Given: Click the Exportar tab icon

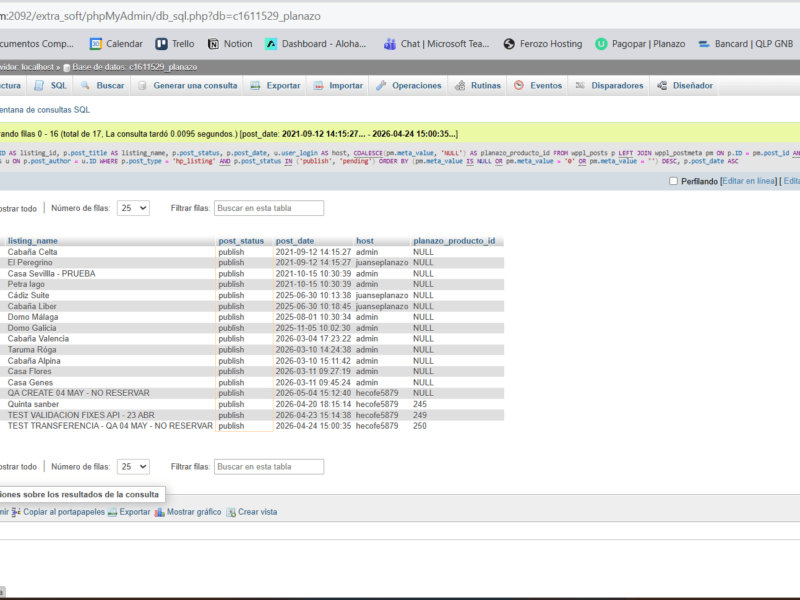Looking at the screenshot, I should (x=255, y=86).
